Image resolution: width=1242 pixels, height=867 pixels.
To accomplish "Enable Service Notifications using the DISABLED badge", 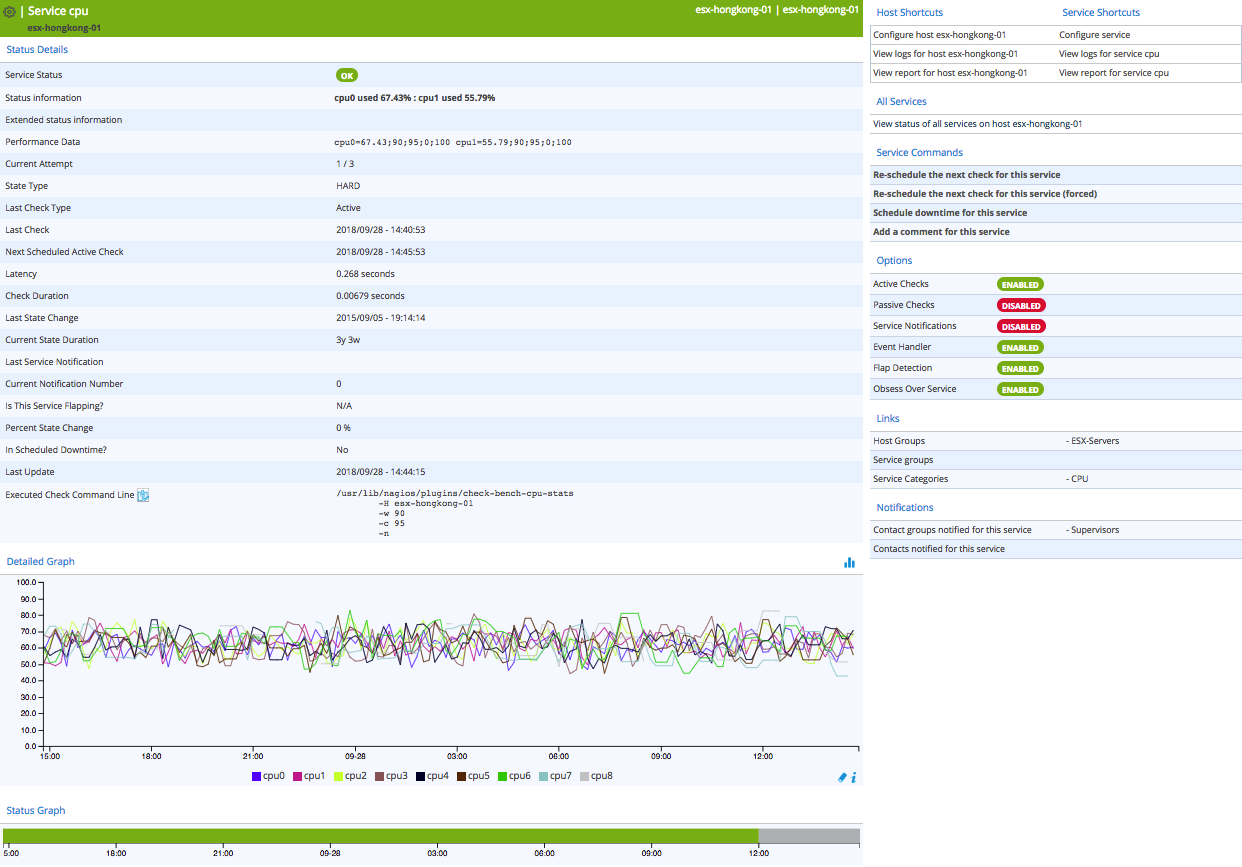I will click(x=1019, y=327).
